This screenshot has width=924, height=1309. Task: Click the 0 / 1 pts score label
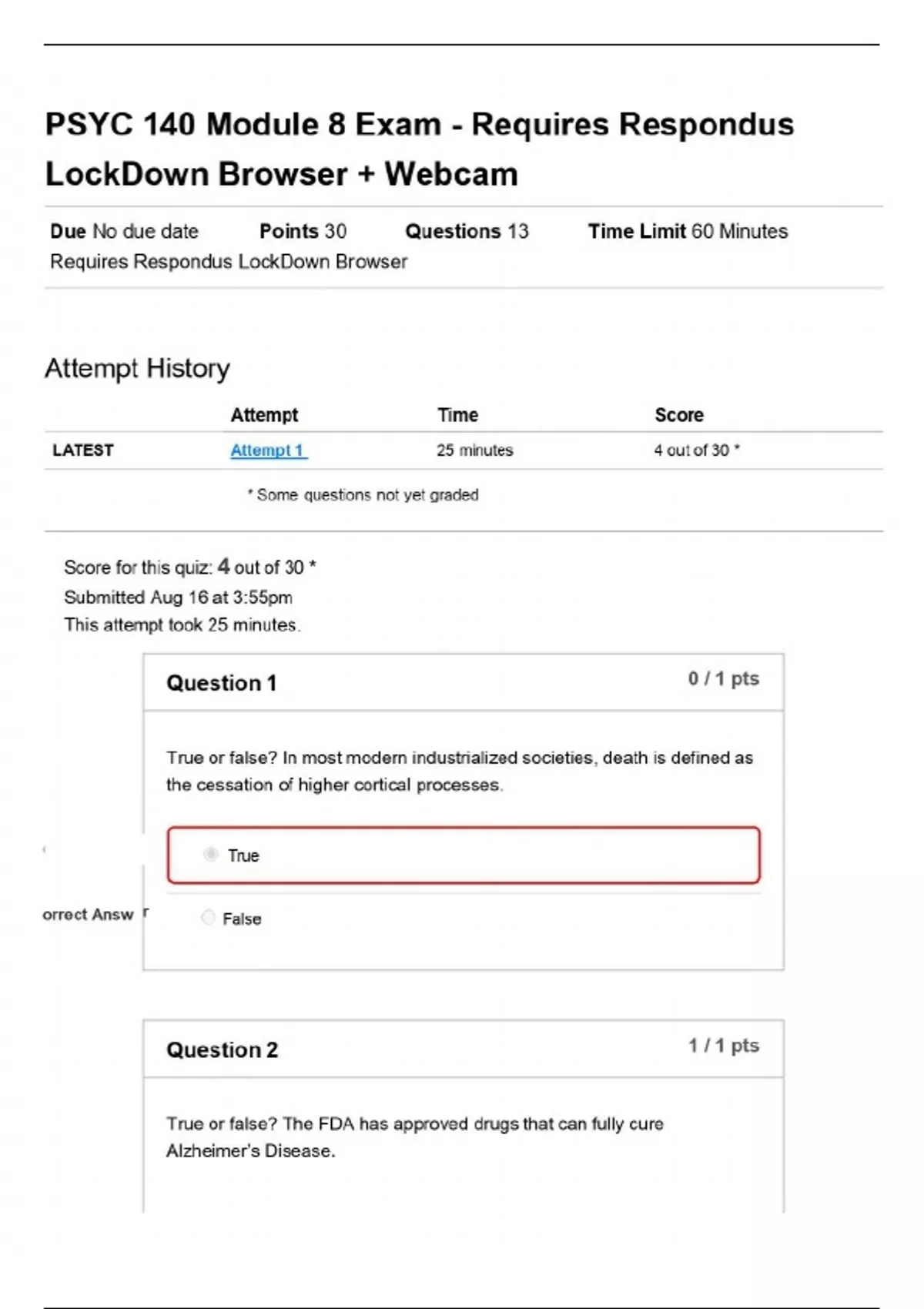[x=723, y=678]
